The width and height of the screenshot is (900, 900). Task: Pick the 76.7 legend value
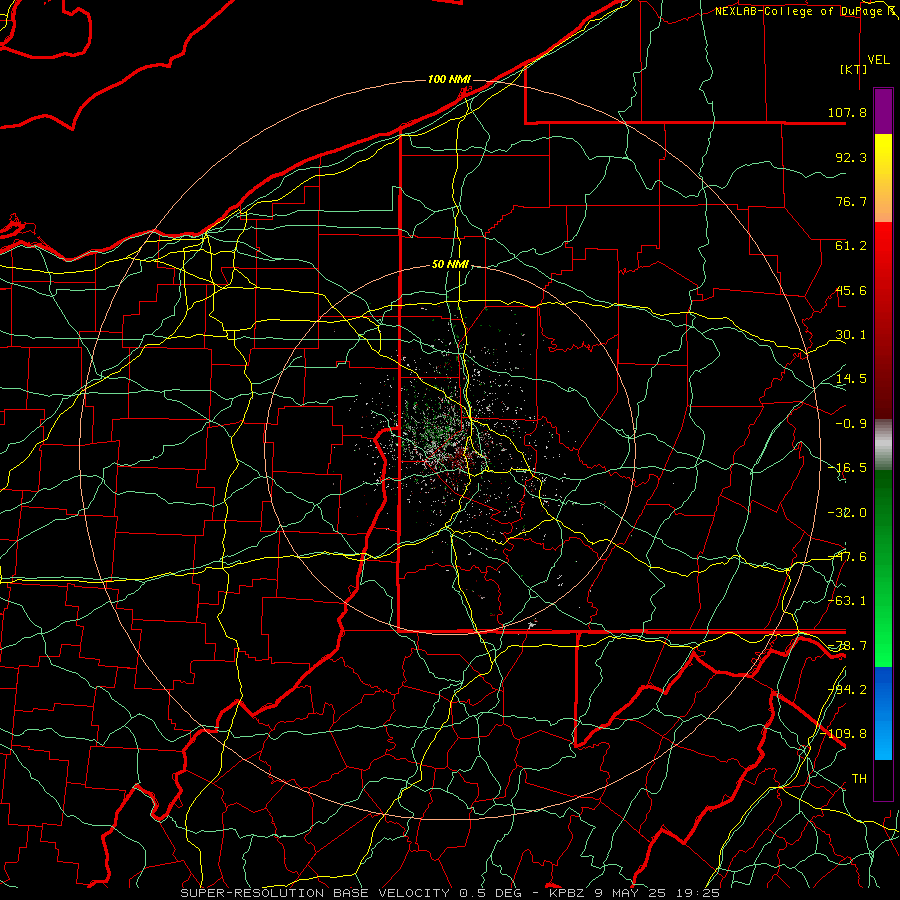851,201
